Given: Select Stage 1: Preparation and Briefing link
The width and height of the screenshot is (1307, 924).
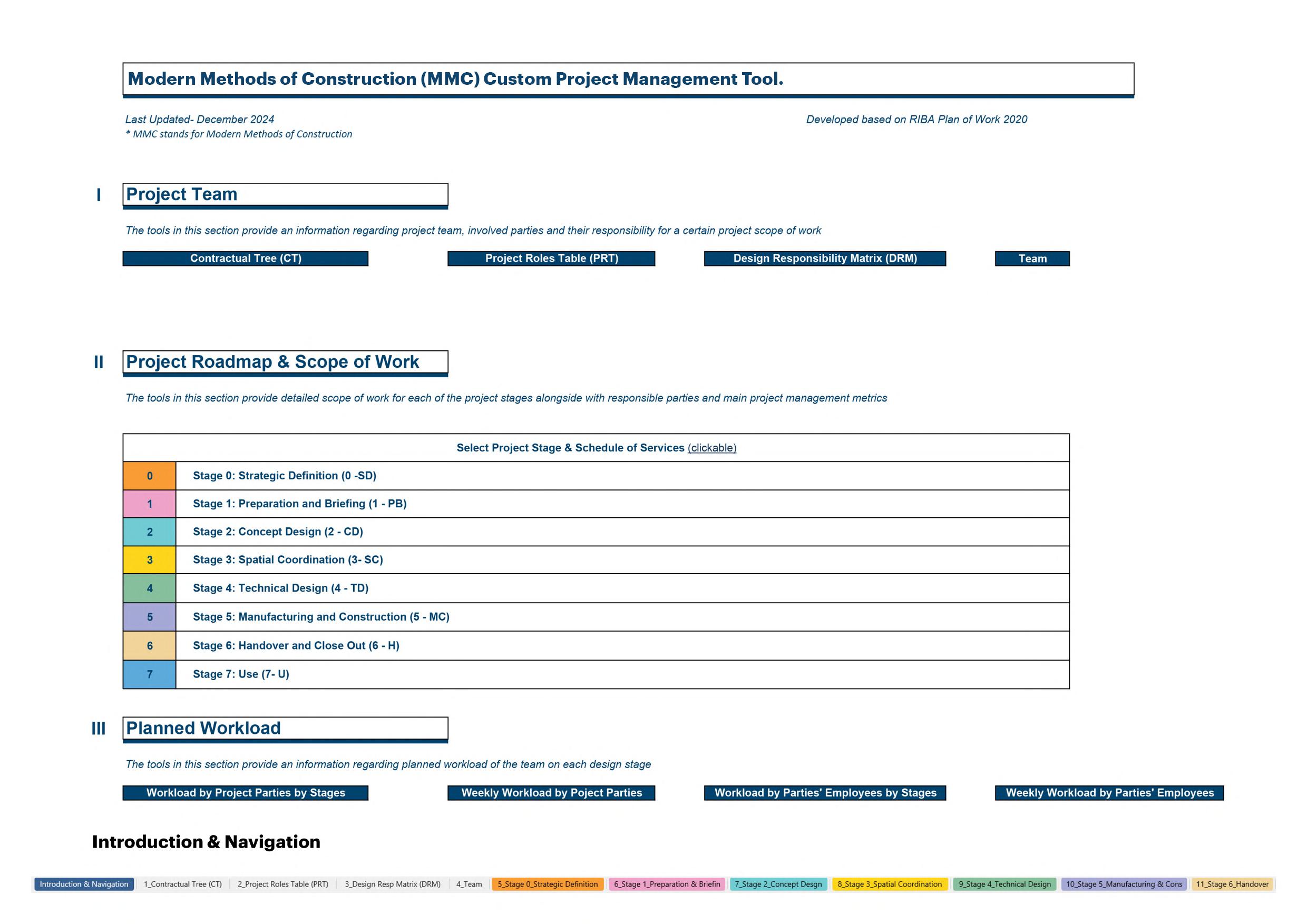Looking at the screenshot, I should point(299,504).
